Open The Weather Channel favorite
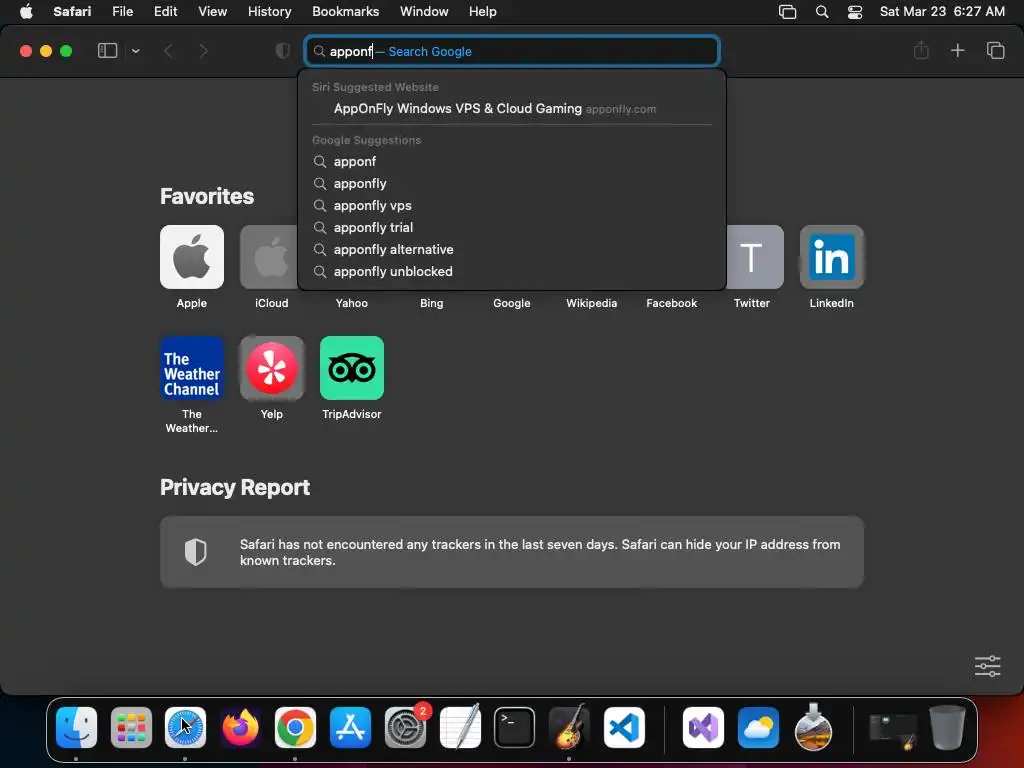Screen dimensions: 1024x768 point(192,368)
